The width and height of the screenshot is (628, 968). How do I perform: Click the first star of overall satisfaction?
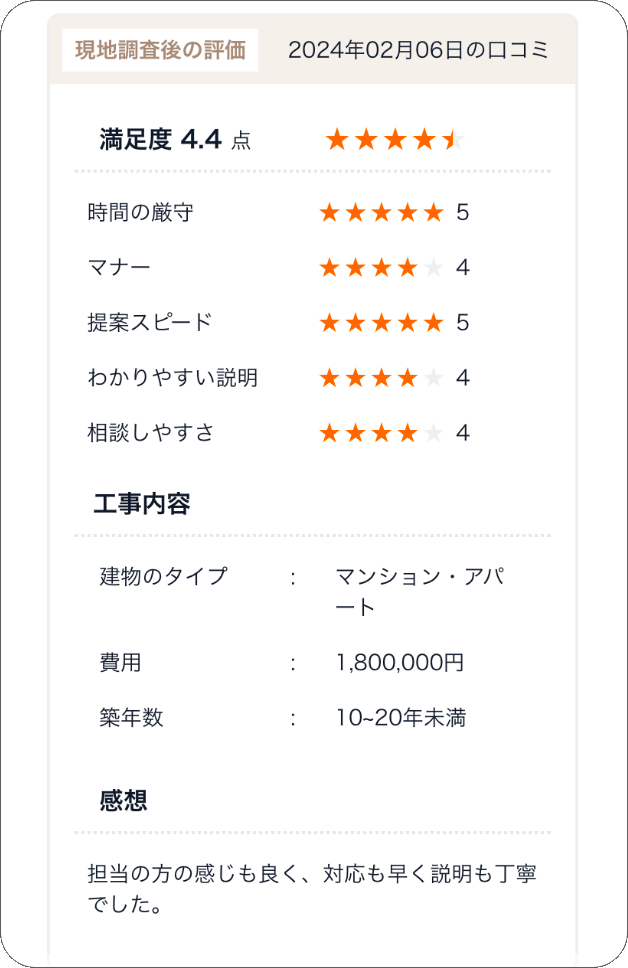337,140
